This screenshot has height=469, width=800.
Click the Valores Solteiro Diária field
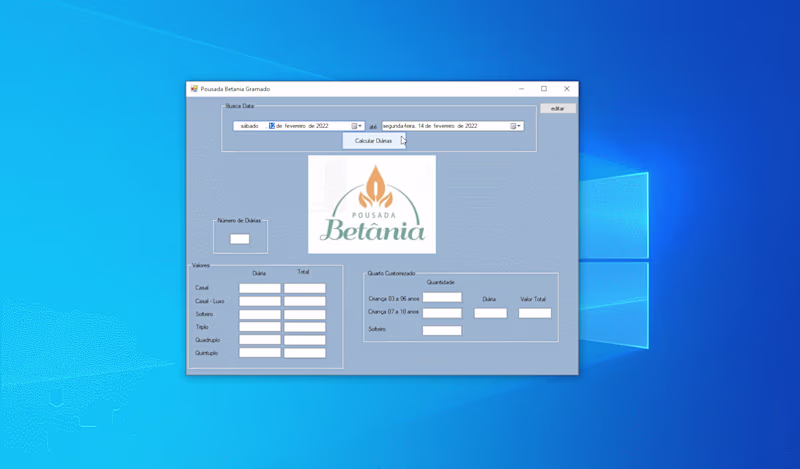click(260, 314)
